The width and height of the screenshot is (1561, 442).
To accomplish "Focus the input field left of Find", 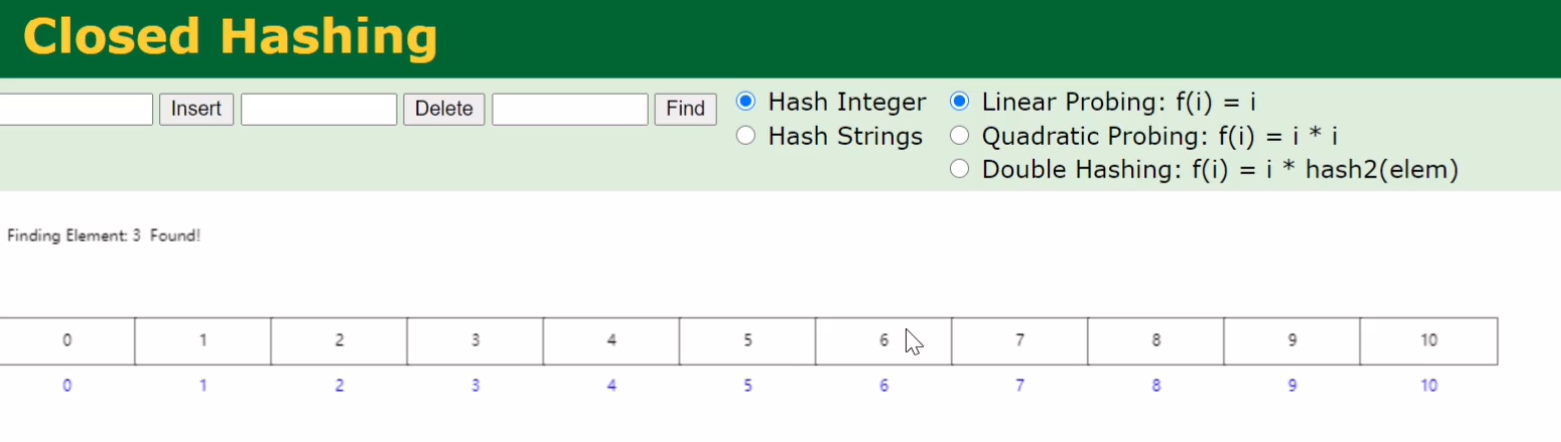I will [570, 109].
